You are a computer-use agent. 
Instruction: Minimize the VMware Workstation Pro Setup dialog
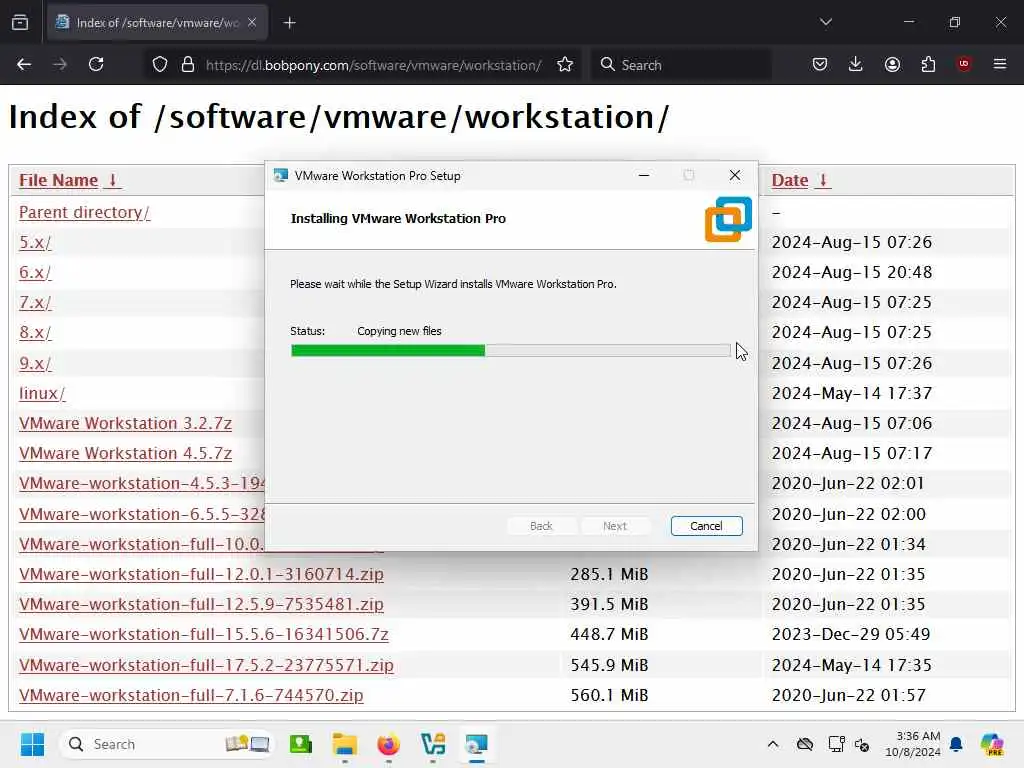644,175
